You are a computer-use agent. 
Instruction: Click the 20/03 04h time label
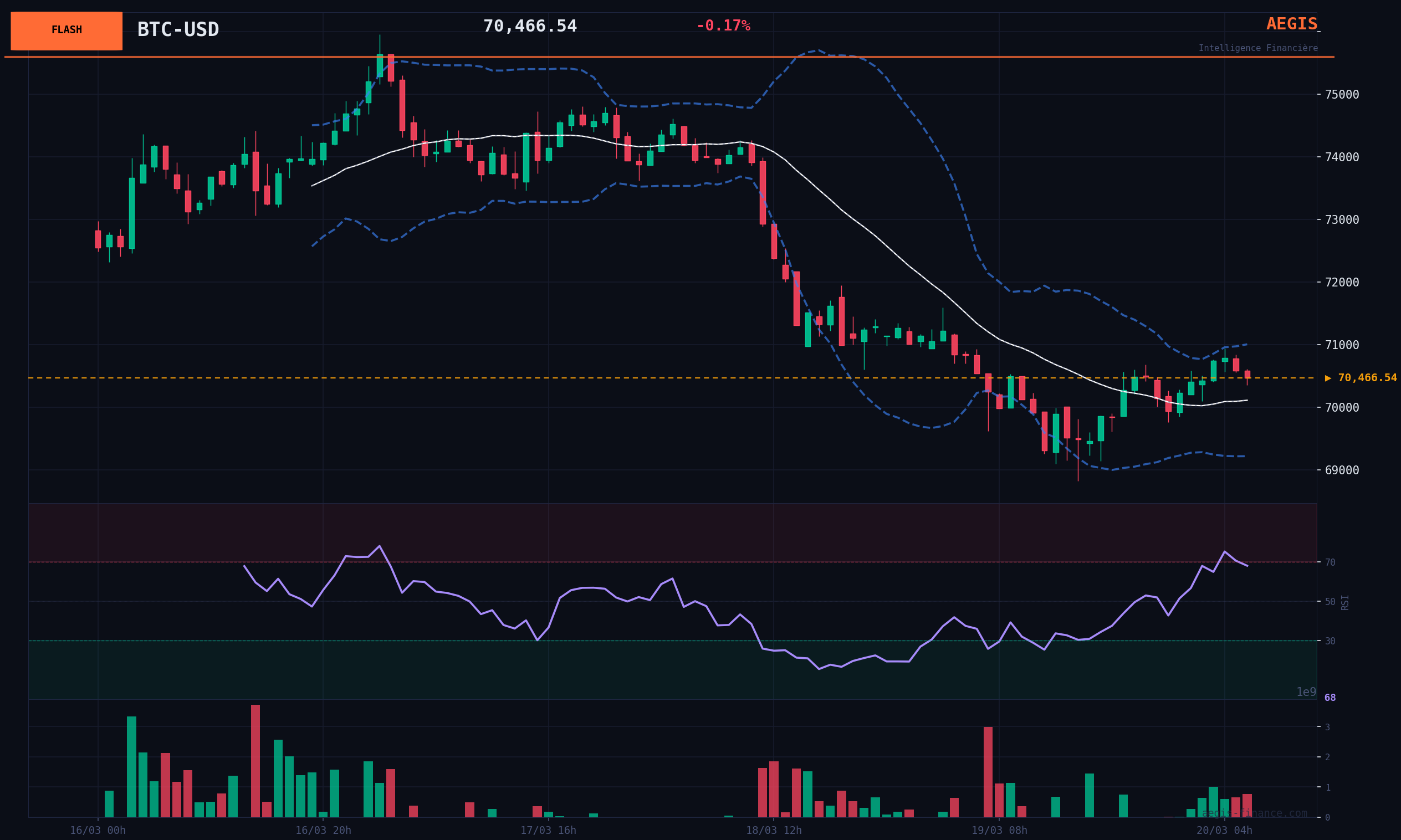coord(1224,831)
